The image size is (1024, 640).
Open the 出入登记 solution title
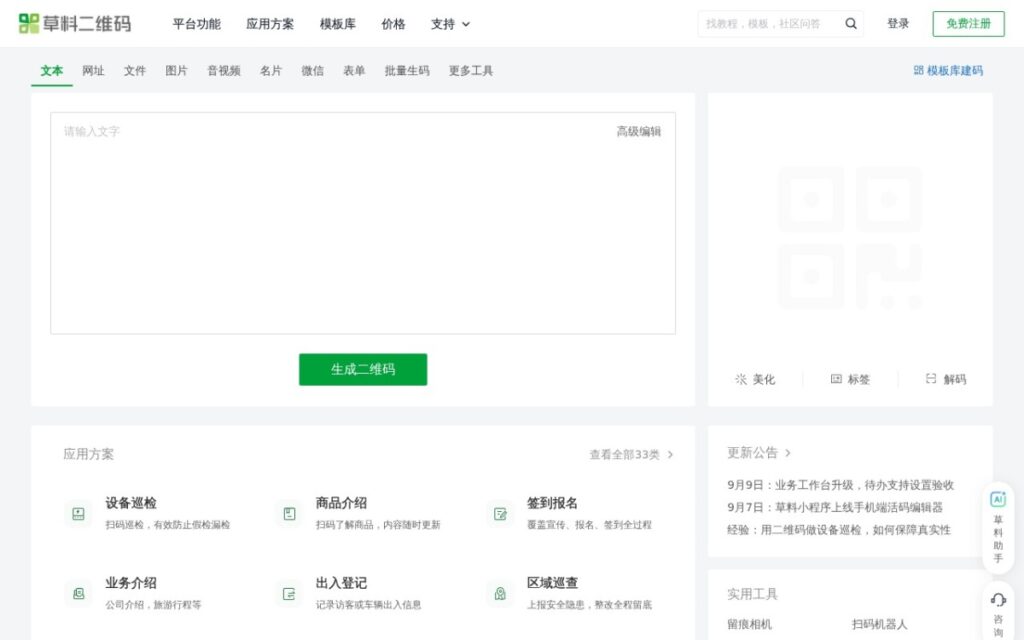coord(341,583)
